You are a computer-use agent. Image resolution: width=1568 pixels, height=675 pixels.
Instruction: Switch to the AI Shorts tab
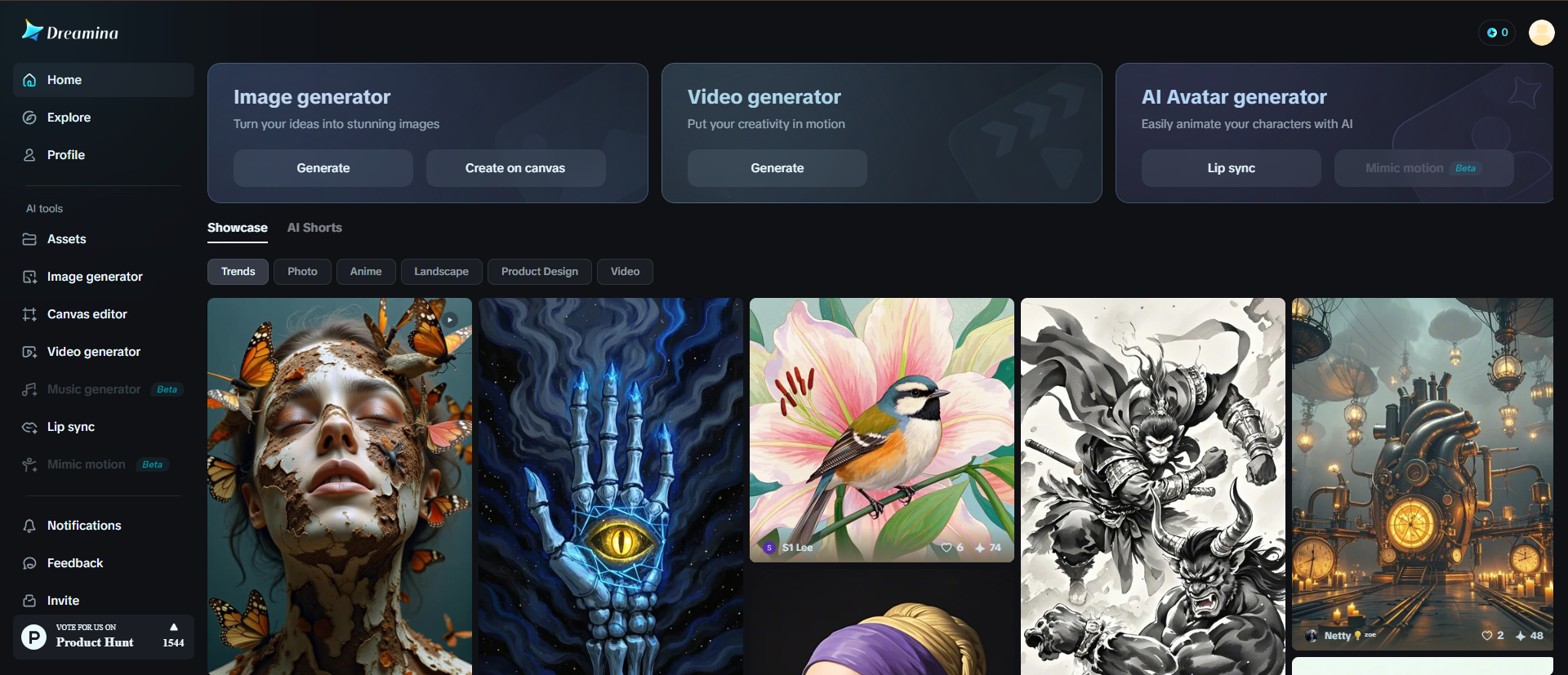pyautogui.click(x=314, y=228)
